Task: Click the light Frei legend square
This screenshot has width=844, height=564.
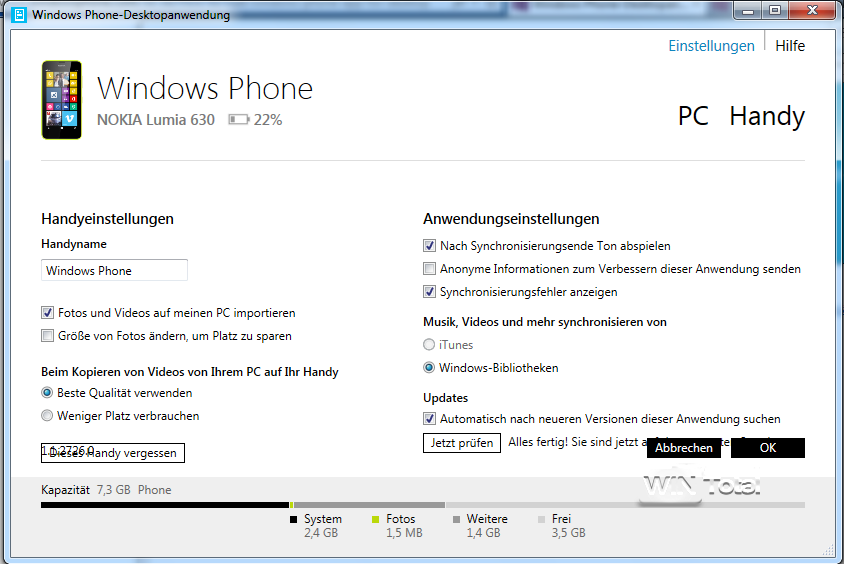Action: tap(541, 519)
